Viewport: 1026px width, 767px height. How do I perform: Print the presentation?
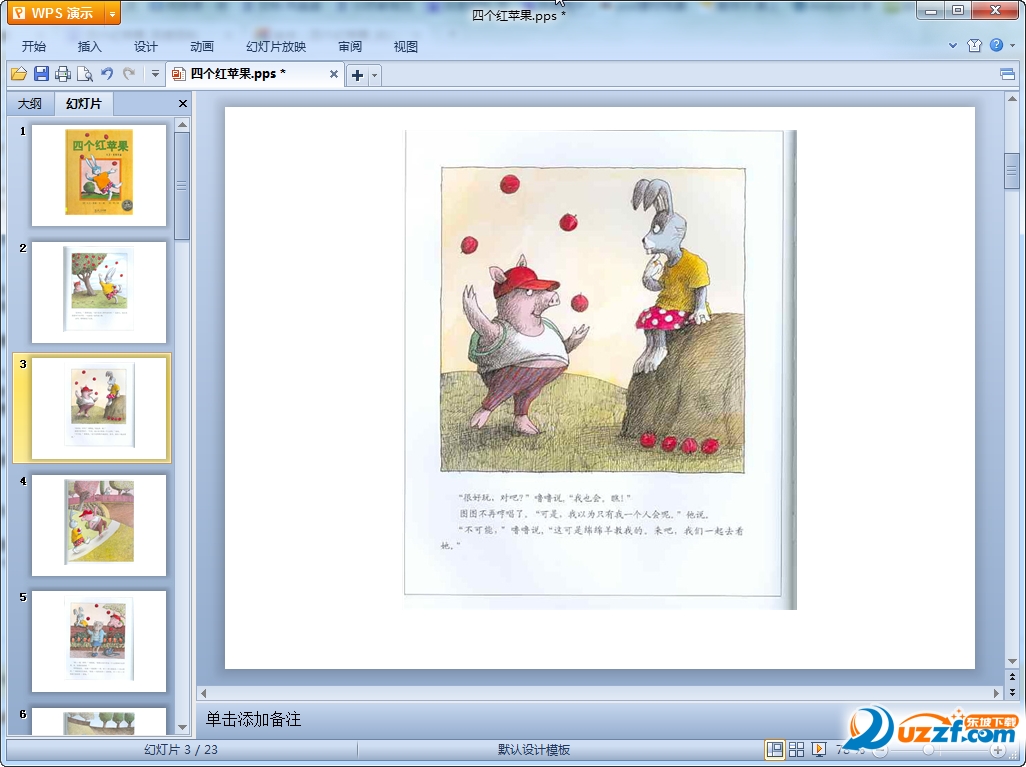pos(63,74)
